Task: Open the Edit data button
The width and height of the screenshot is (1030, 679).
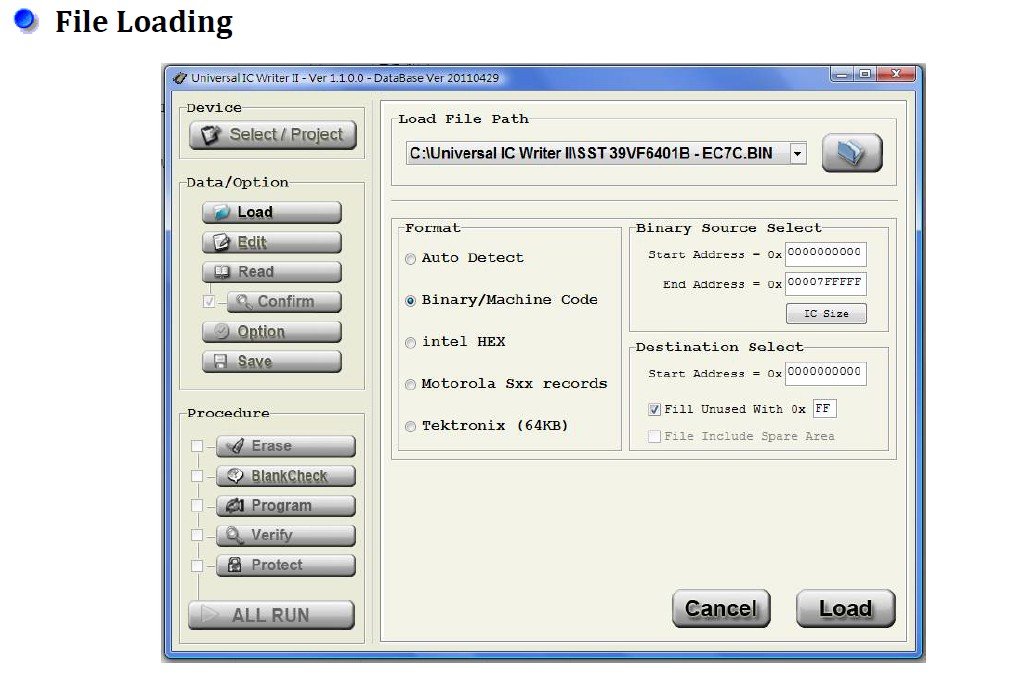Action: pyautogui.click(x=272, y=242)
